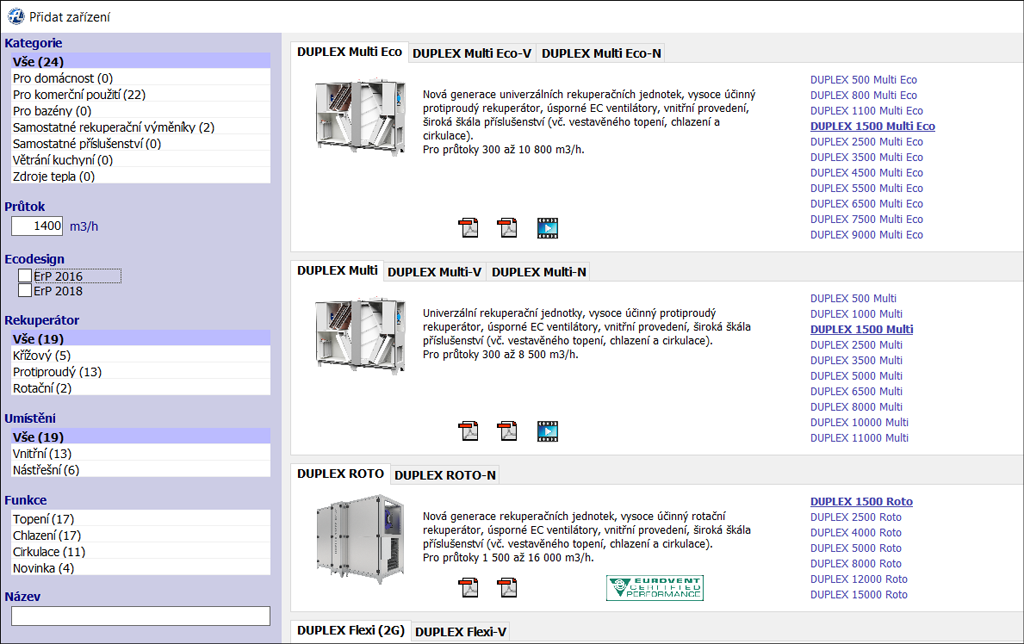Open the DUPLEX Flexi-V tab
This screenshot has width=1024, height=644.
pyautogui.click(x=460, y=632)
